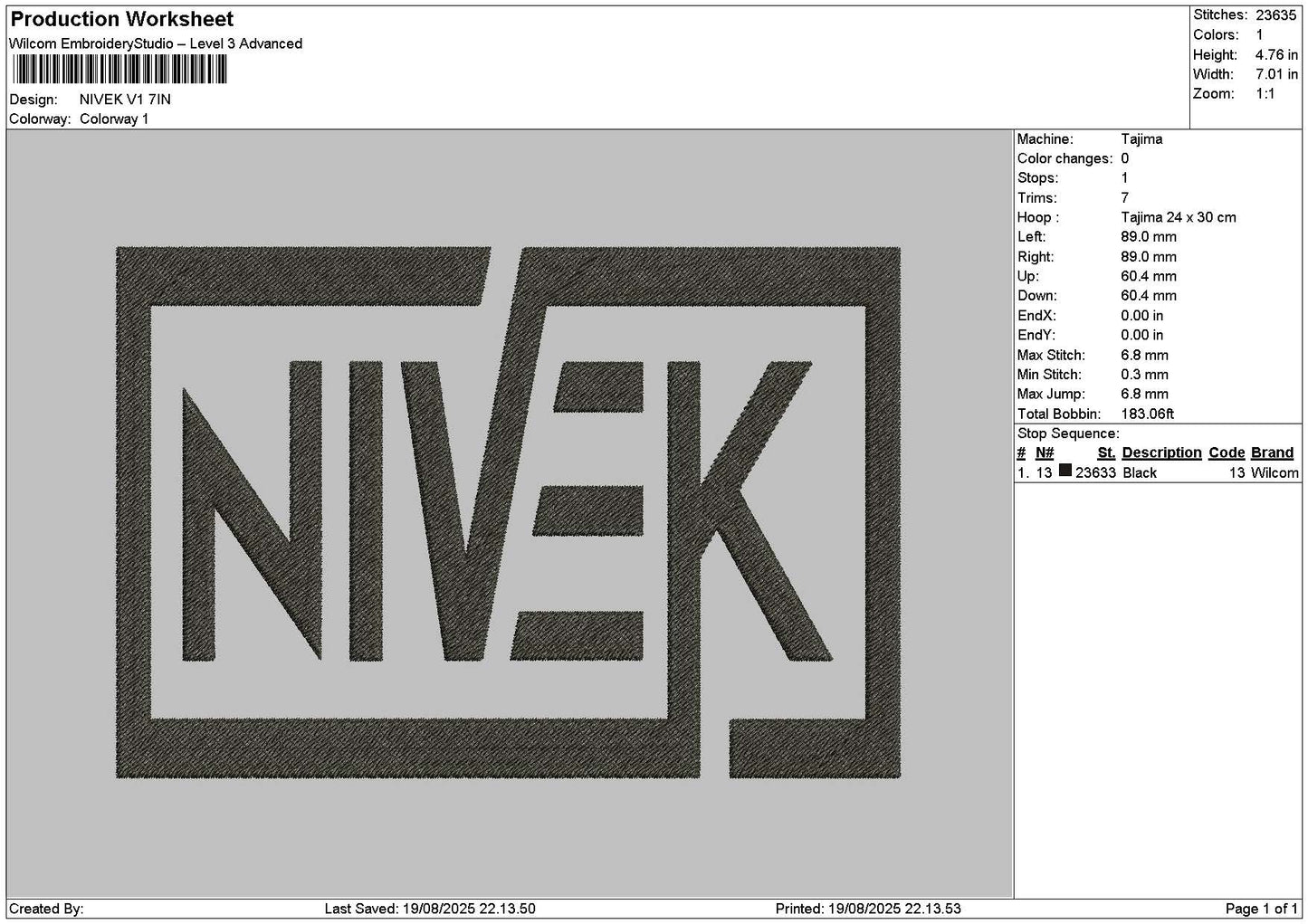Click the Height value 4.76 in
The image size is (1308, 924).
coord(1276,55)
